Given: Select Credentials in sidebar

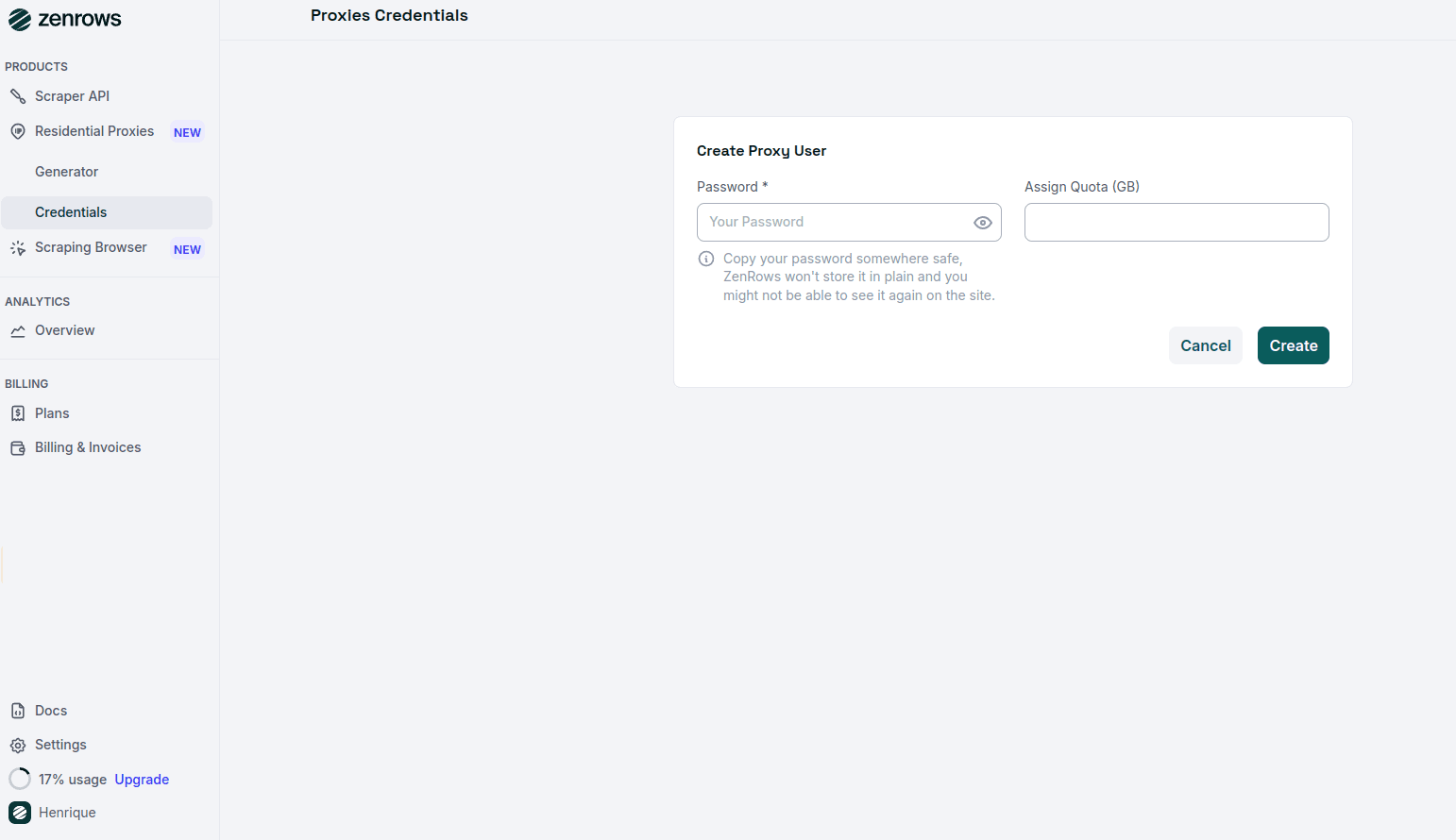Looking at the screenshot, I should click(x=107, y=212).
